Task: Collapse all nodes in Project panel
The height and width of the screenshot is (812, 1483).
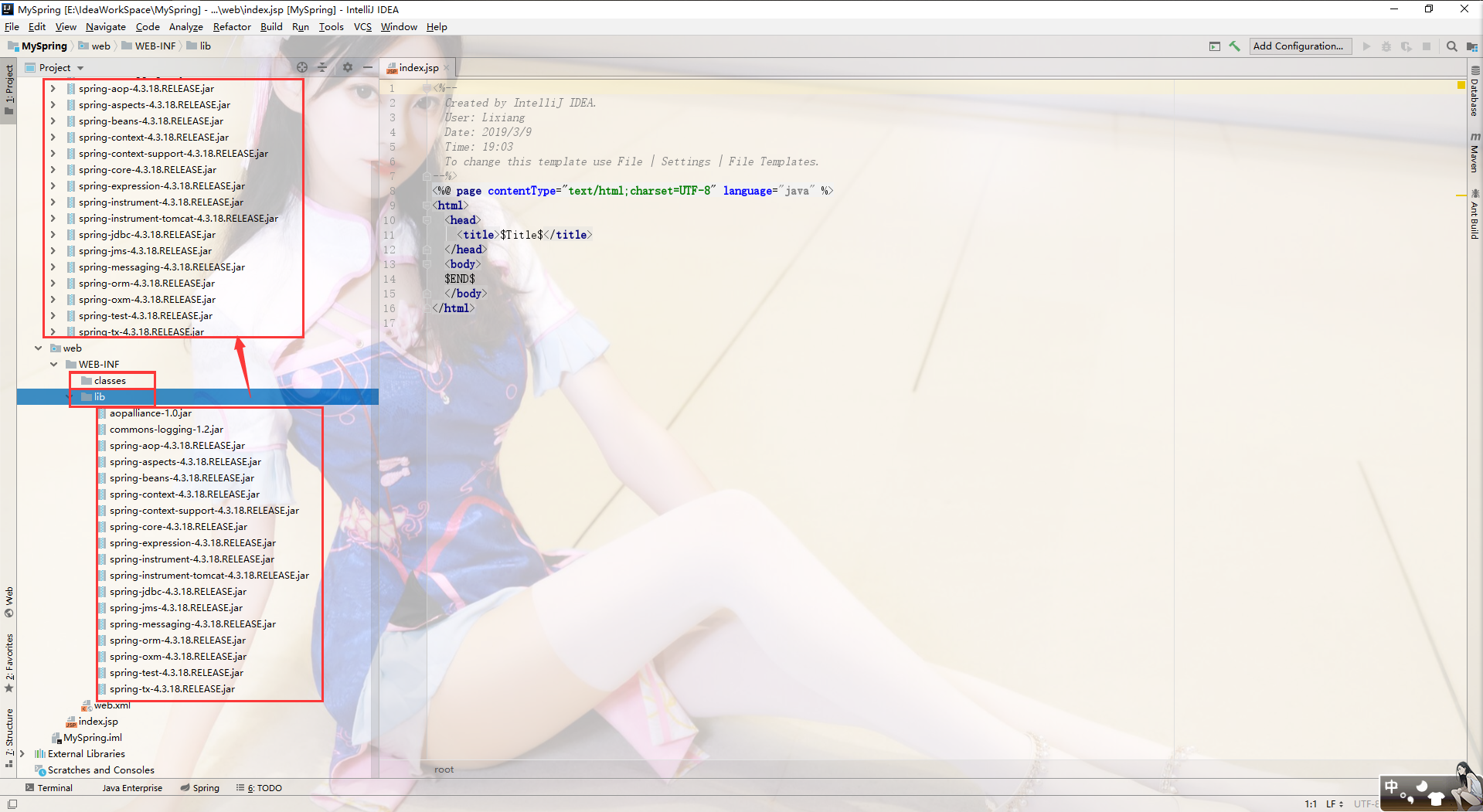Action: coord(322,67)
